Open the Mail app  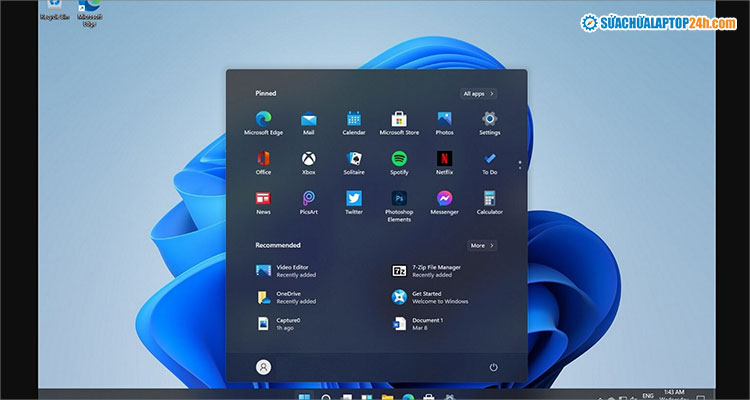pos(309,123)
